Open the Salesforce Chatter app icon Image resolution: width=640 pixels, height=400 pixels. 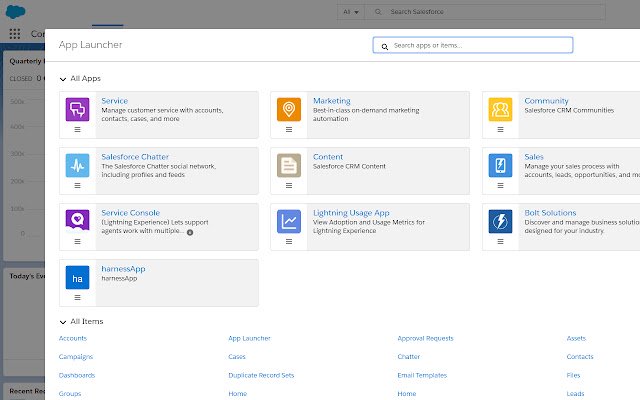(x=78, y=165)
